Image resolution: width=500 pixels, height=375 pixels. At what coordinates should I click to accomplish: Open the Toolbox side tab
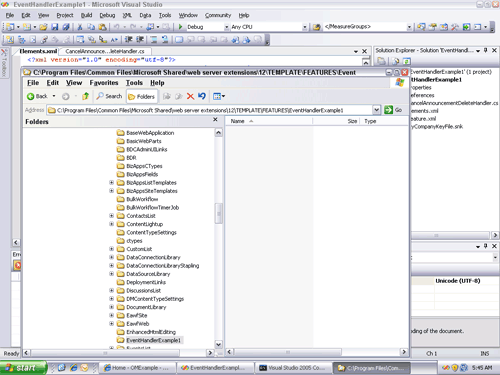(4, 63)
